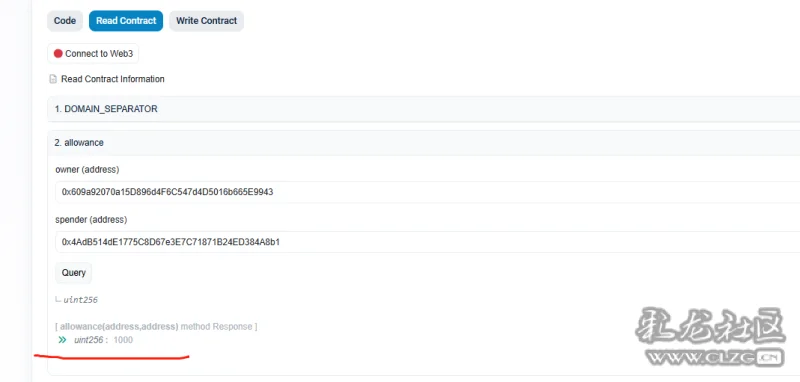Viewport: 800px width, 382px height.
Task: Click the Read Contract Information label
Action: coord(113,79)
